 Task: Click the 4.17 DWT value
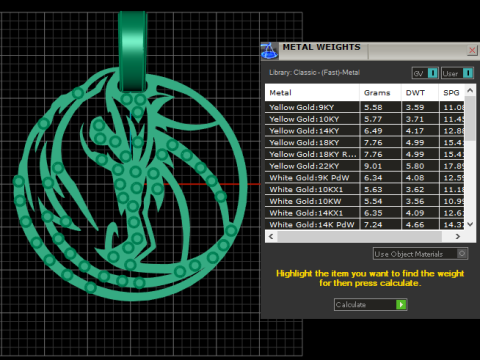(x=415, y=131)
